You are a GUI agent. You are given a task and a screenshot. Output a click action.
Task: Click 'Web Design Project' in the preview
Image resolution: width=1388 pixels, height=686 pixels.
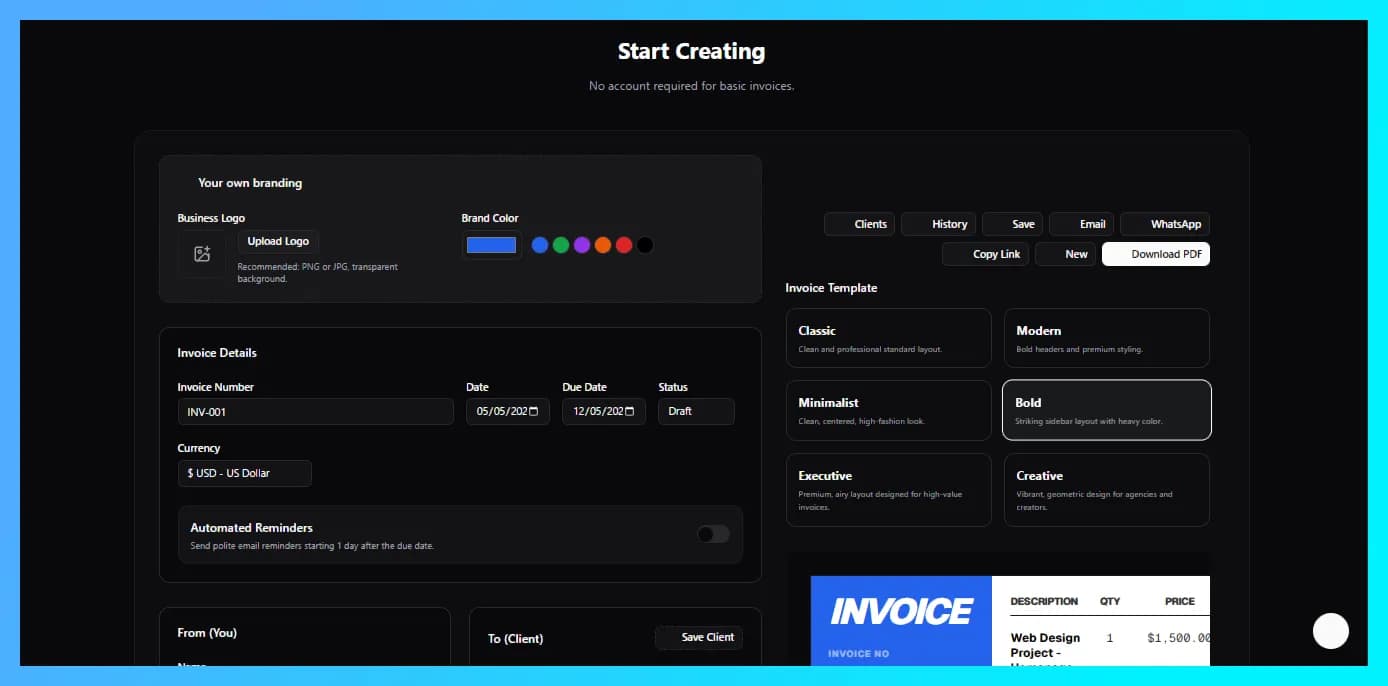(1045, 645)
